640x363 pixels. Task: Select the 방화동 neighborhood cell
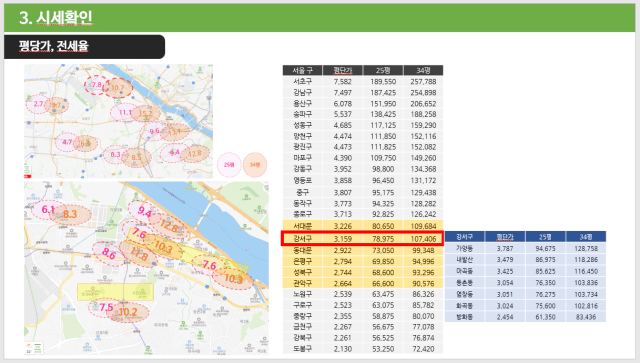pyautogui.click(x=464, y=317)
